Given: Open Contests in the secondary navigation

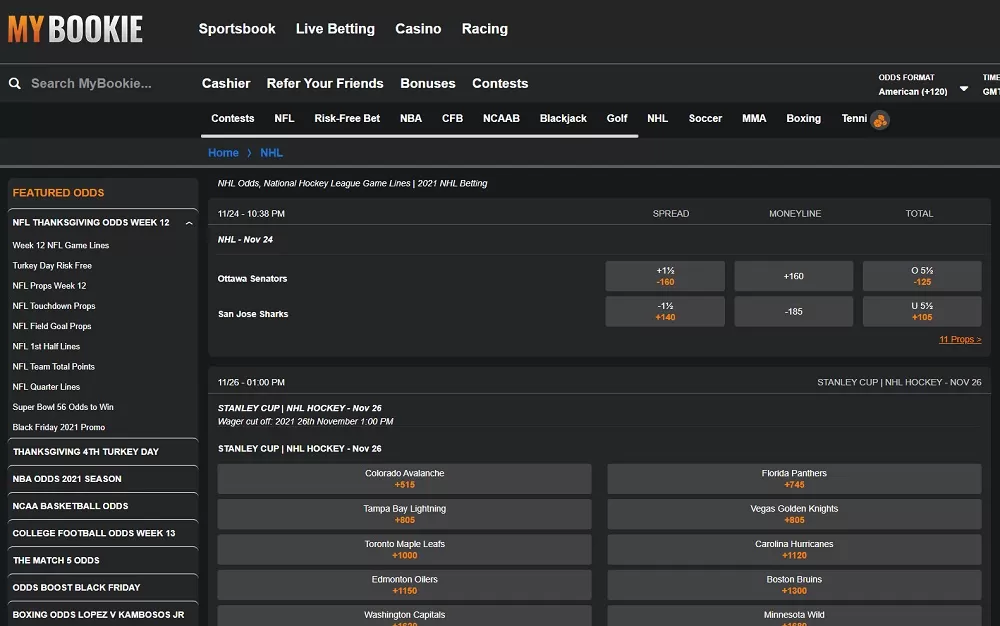Looking at the screenshot, I should coord(500,84).
